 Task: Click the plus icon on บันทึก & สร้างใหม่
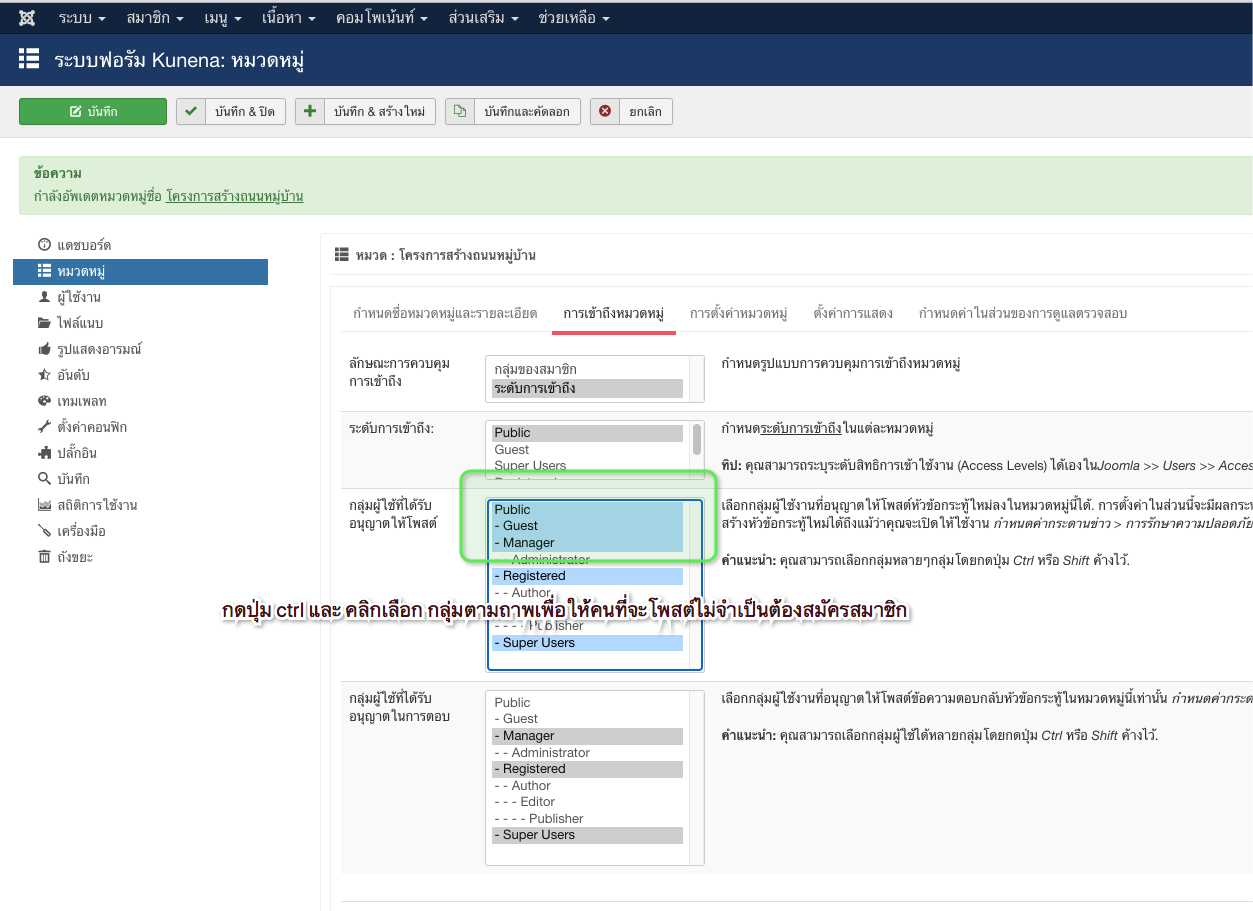pos(310,111)
